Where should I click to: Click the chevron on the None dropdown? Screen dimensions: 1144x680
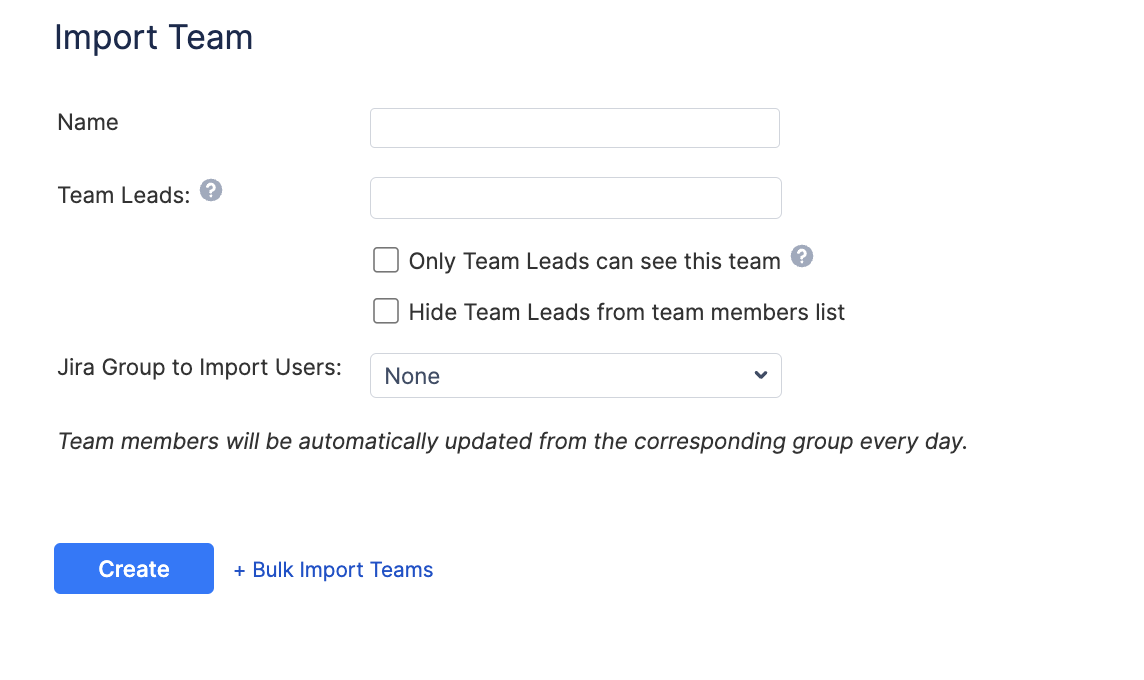pos(759,375)
